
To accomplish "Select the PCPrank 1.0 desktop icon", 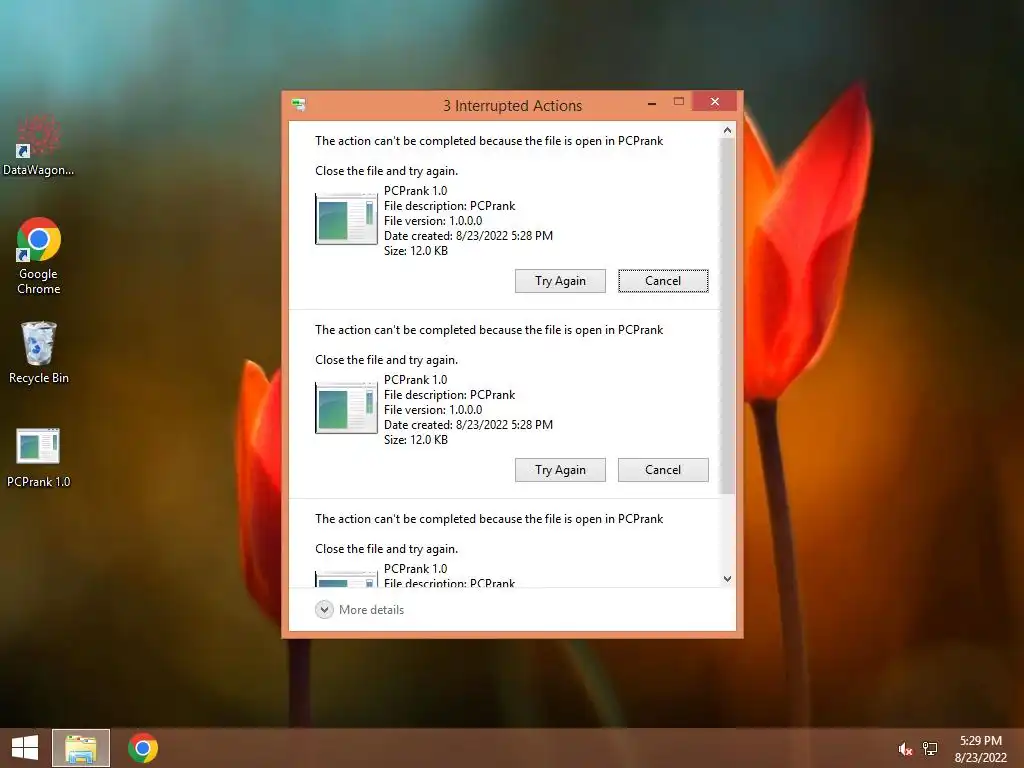I will click(x=39, y=457).
